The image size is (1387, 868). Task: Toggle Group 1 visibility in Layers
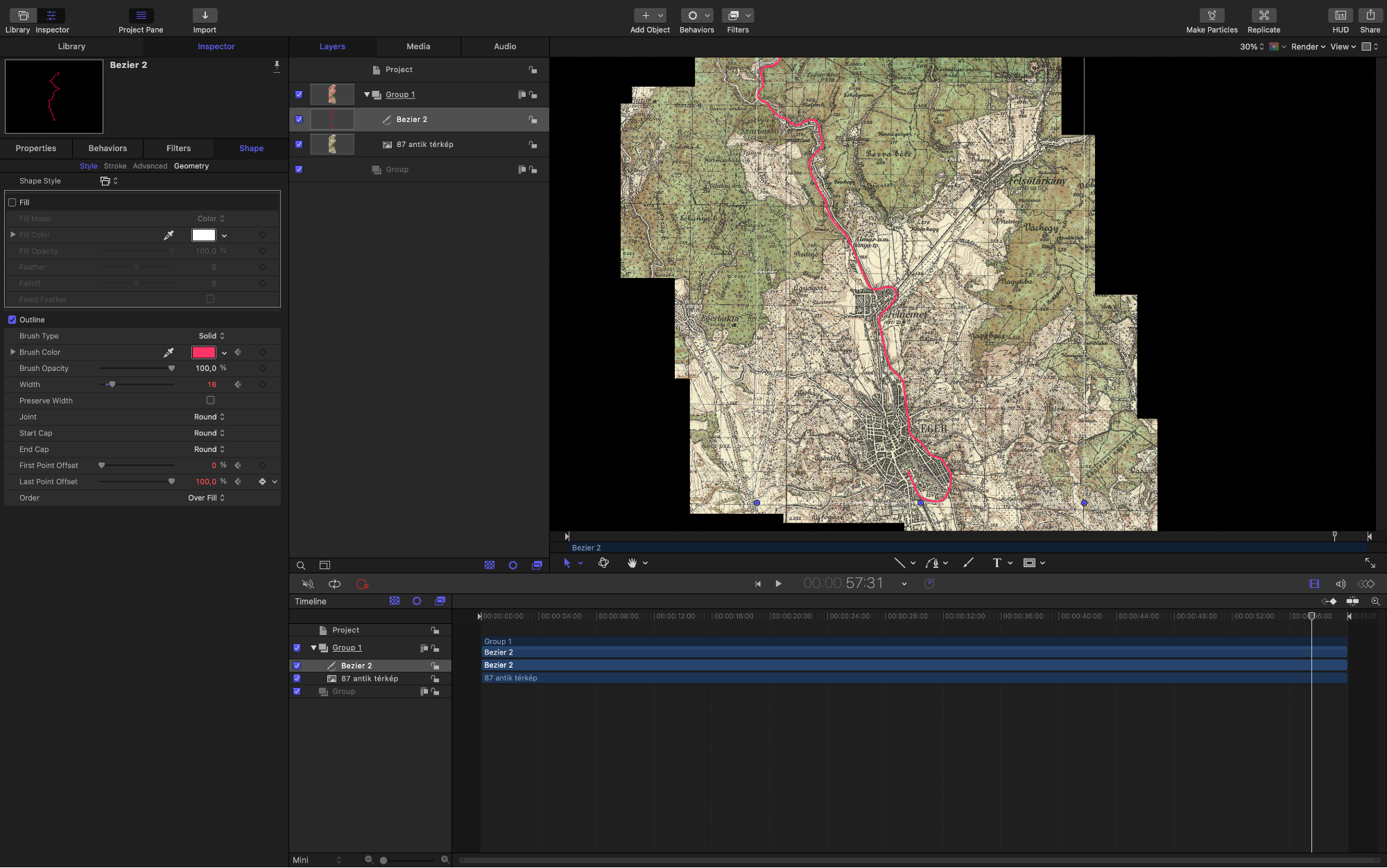pos(299,94)
